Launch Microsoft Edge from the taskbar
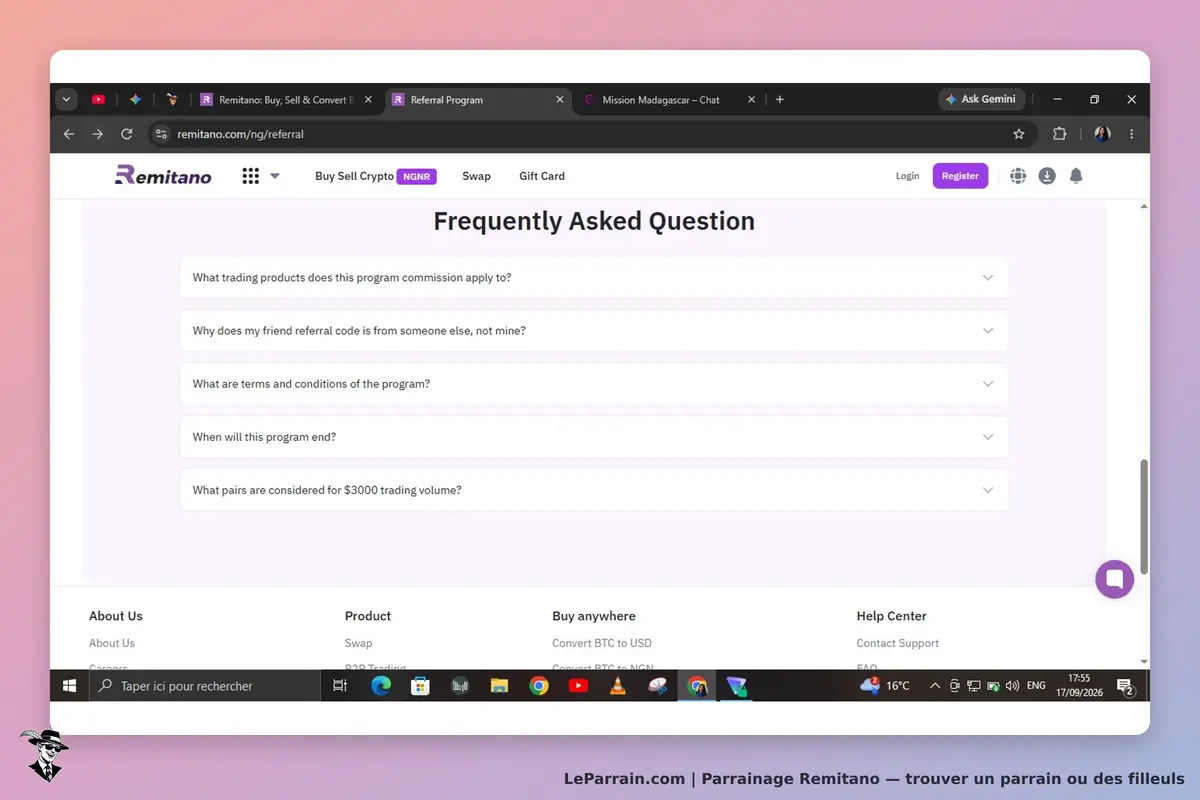The width and height of the screenshot is (1200, 800). point(381,686)
